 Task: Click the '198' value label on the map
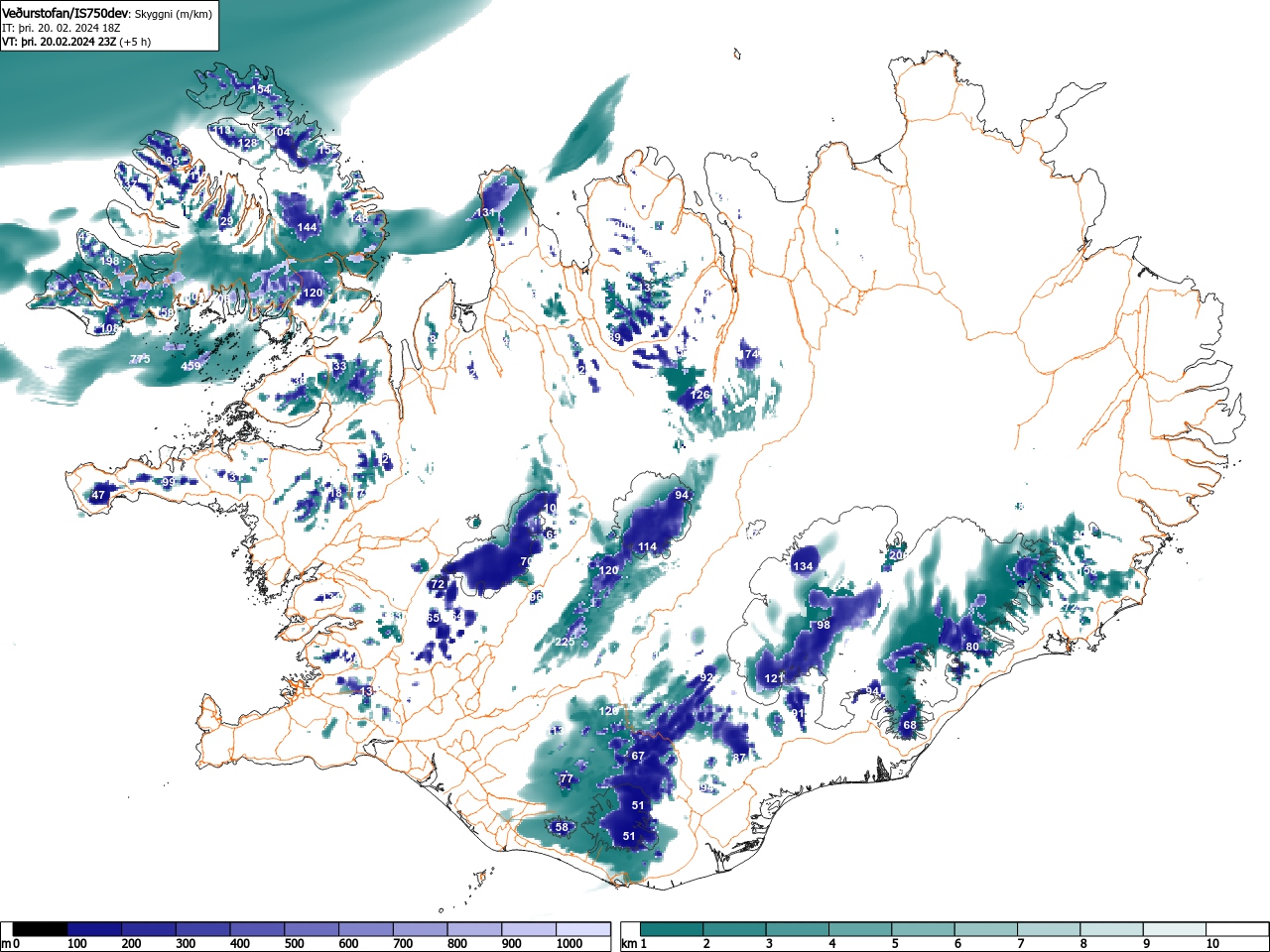[109, 262]
